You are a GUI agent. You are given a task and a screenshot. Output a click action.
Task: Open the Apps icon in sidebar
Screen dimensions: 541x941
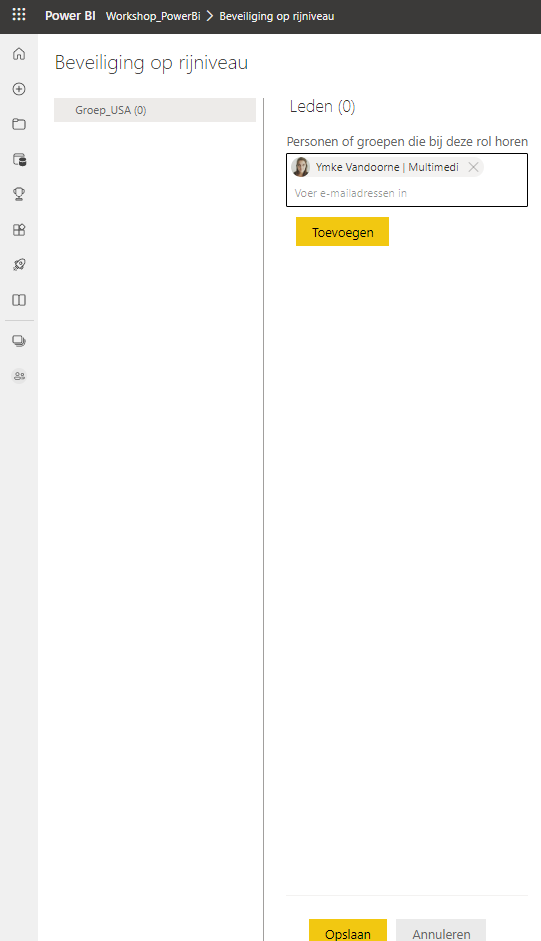point(19,230)
